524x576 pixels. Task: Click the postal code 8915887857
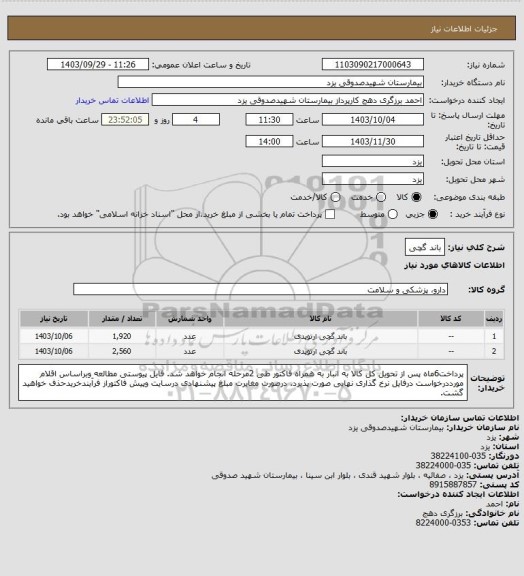[x=453, y=485]
